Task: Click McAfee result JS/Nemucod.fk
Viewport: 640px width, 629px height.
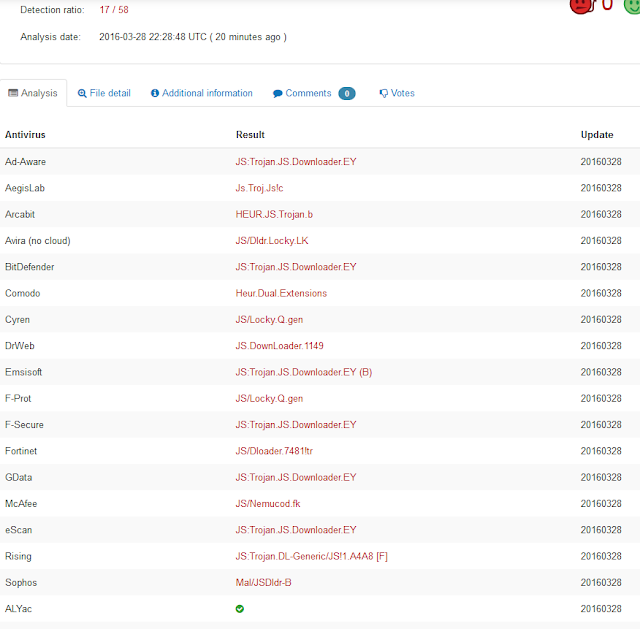Action: tap(268, 504)
